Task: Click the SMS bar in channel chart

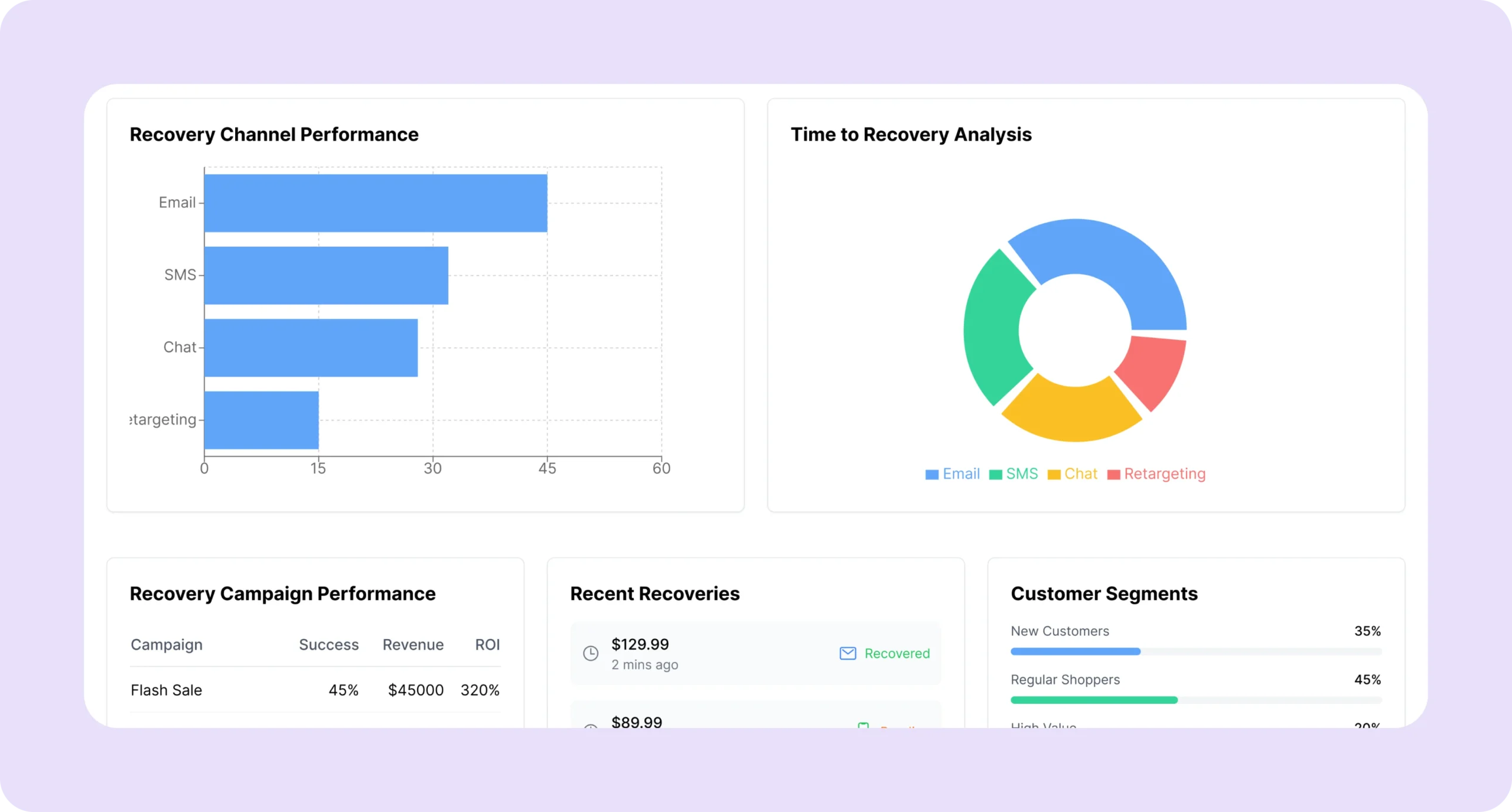Action: pos(326,275)
